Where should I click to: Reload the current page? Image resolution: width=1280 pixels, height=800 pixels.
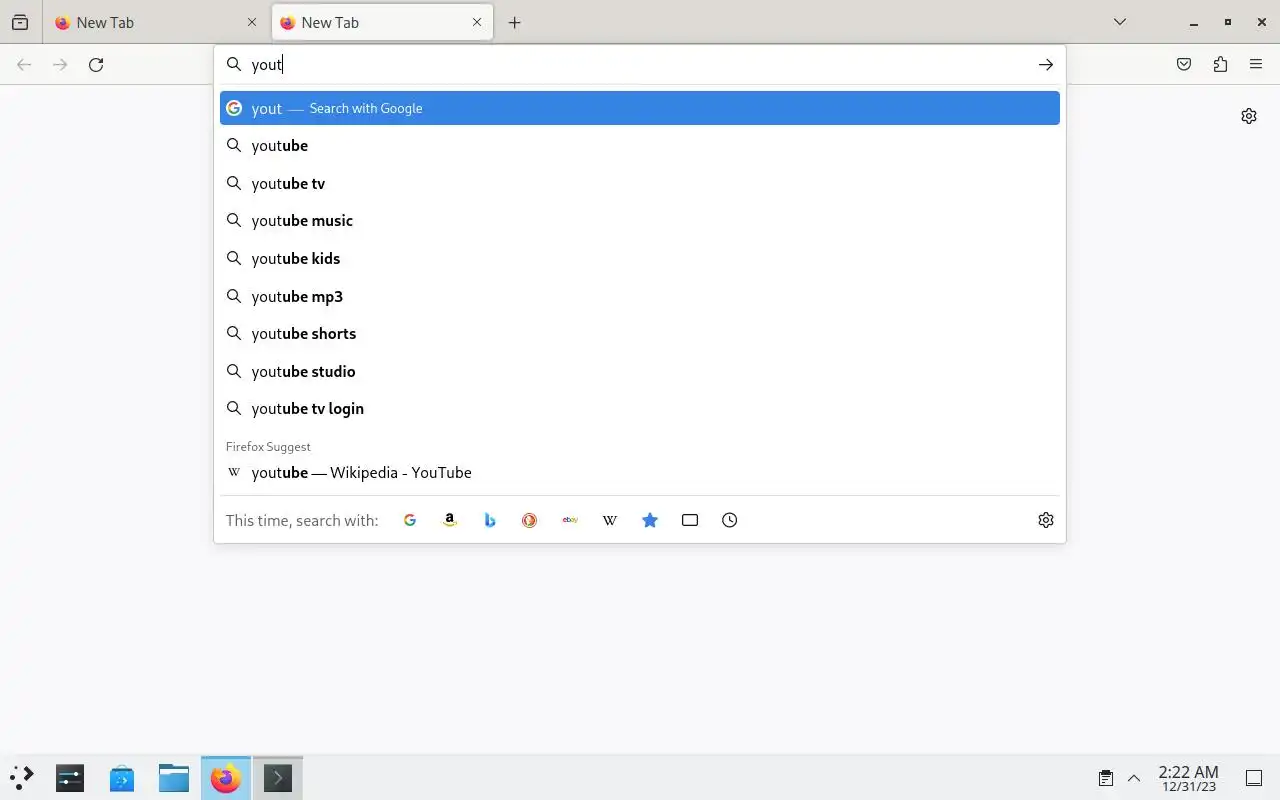coord(96,65)
